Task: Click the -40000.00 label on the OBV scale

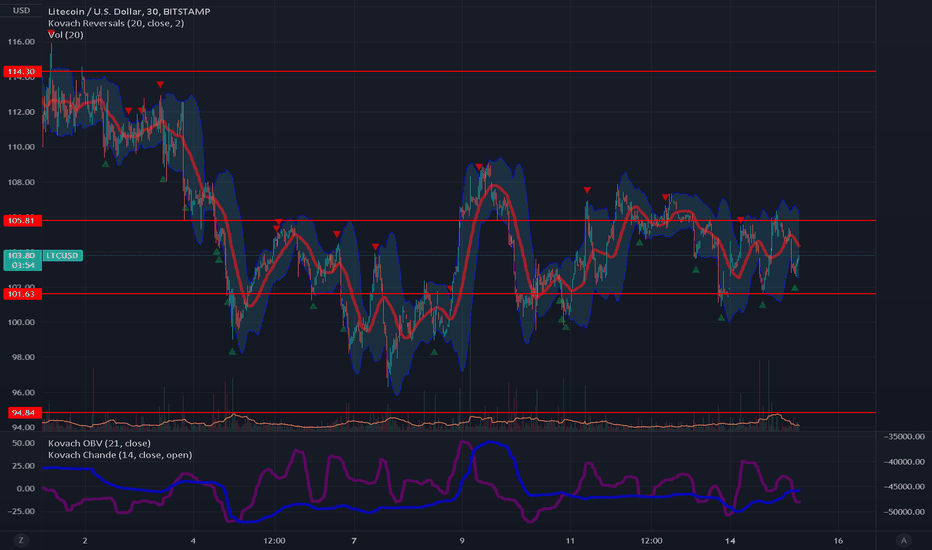Action: point(904,462)
